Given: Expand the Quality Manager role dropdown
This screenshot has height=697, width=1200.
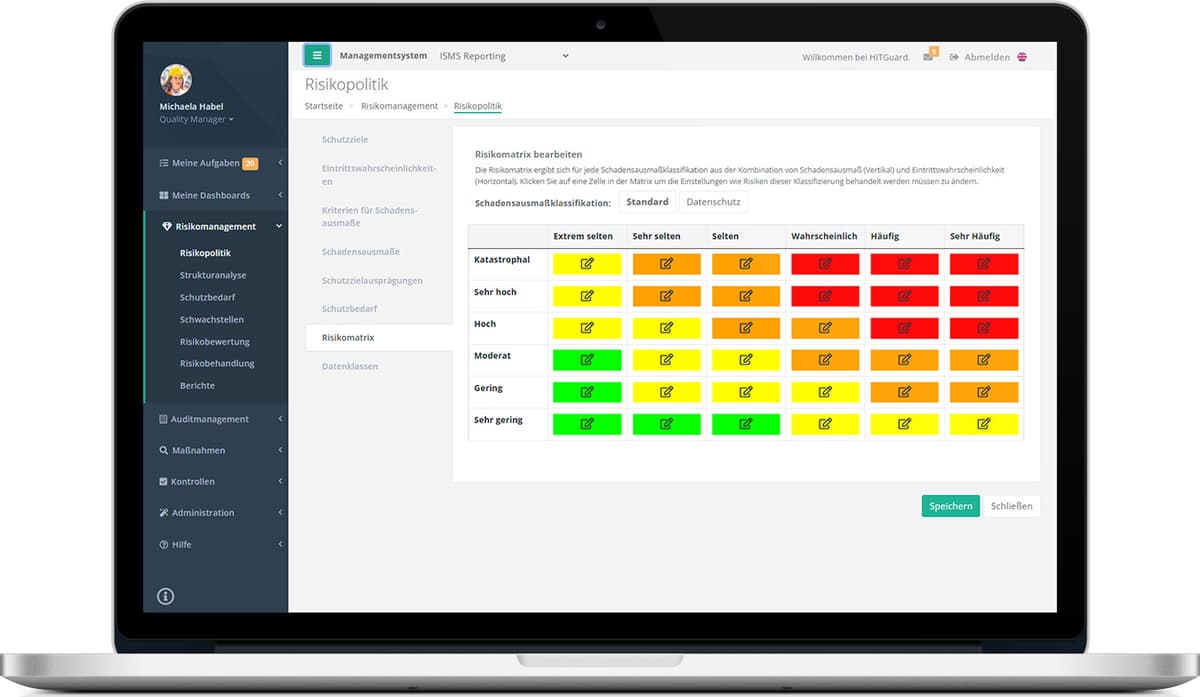Looking at the screenshot, I should (196, 119).
